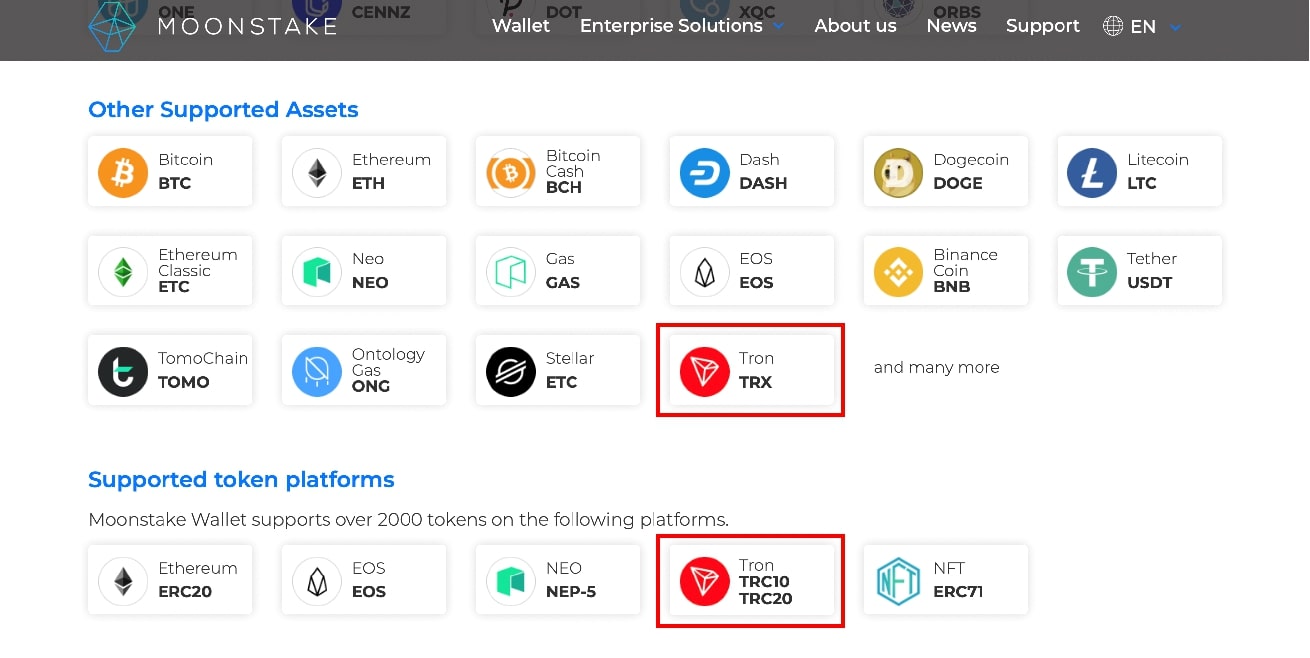The image size is (1310, 658).
Task: Click the TomoChain TOMO icon
Action: (122, 370)
